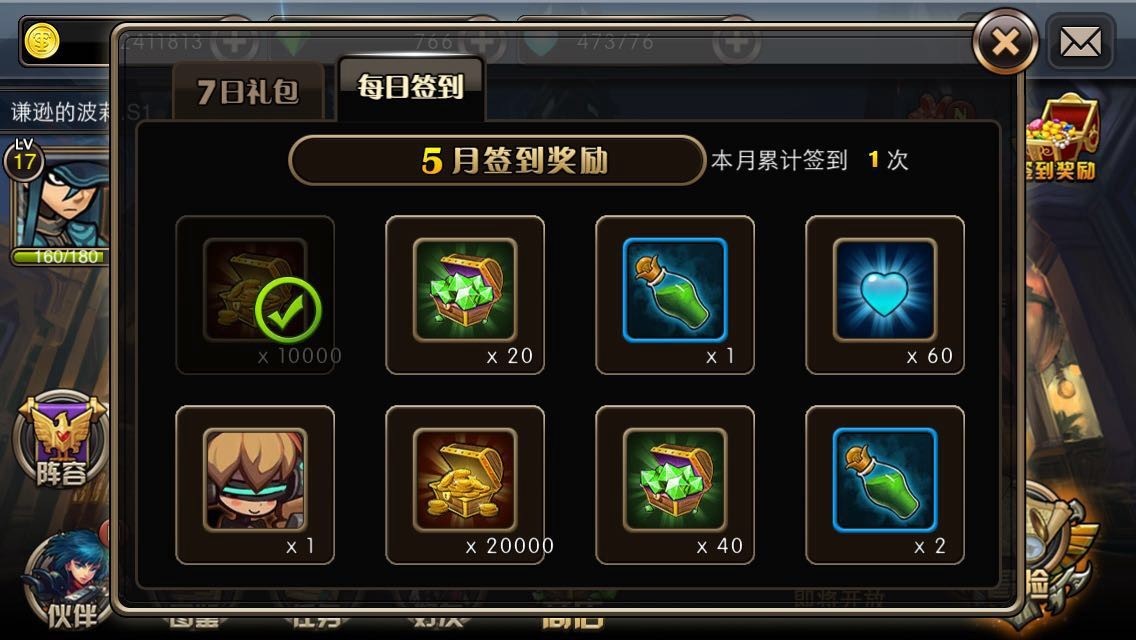Select the 每日签到 tab
Viewport: 1136px width, 640px height.
pyautogui.click(x=411, y=88)
